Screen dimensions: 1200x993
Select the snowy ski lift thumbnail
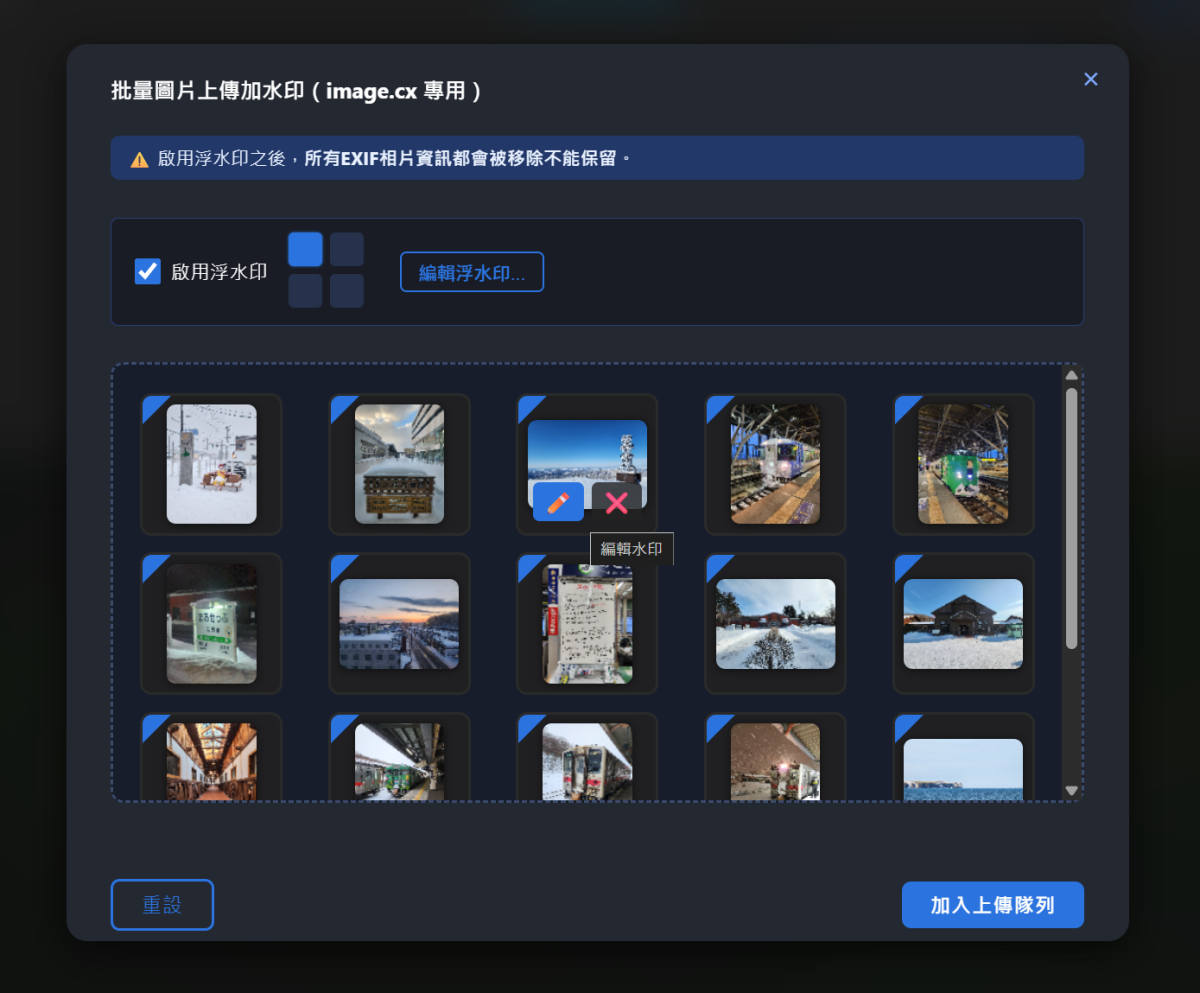pos(211,464)
